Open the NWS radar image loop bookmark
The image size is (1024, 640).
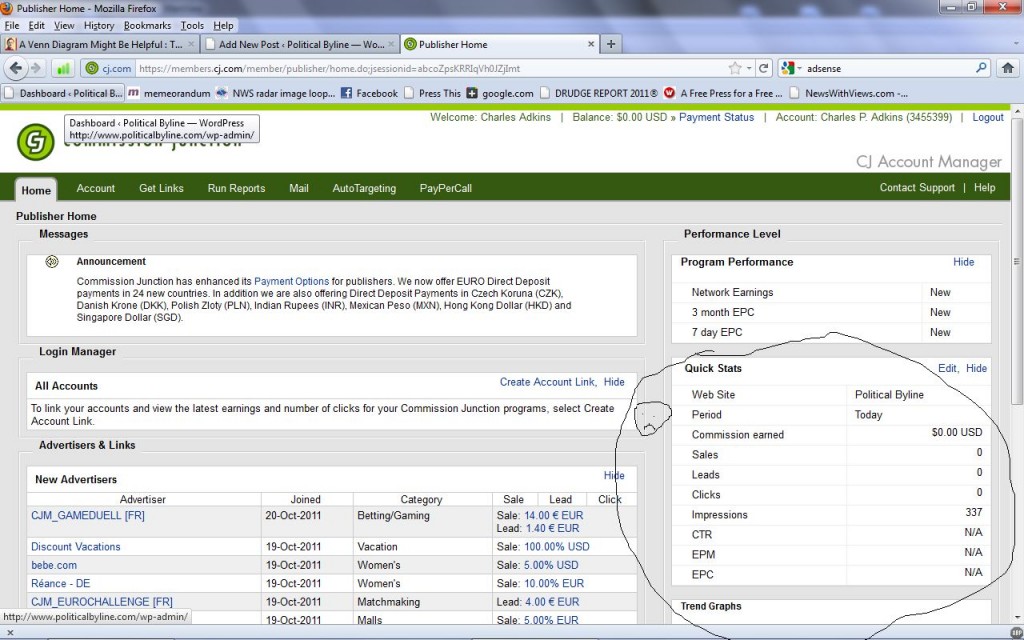276,93
